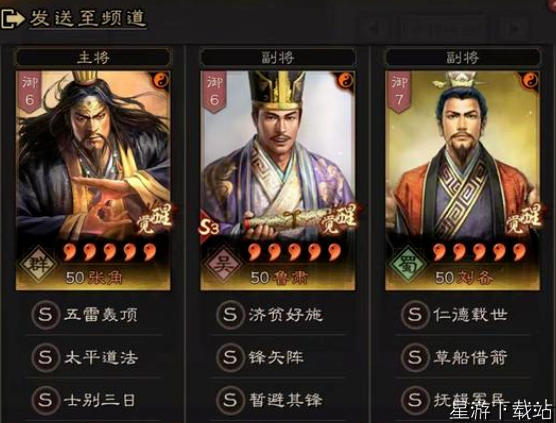Select the 主将 slot header
This screenshot has width=556, height=423.
tap(93, 57)
